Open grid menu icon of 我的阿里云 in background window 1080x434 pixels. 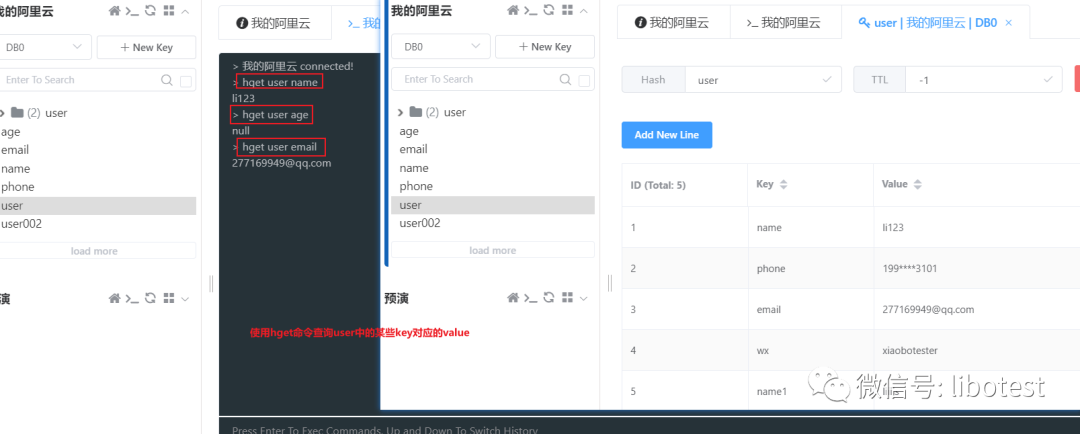pos(169,11)
